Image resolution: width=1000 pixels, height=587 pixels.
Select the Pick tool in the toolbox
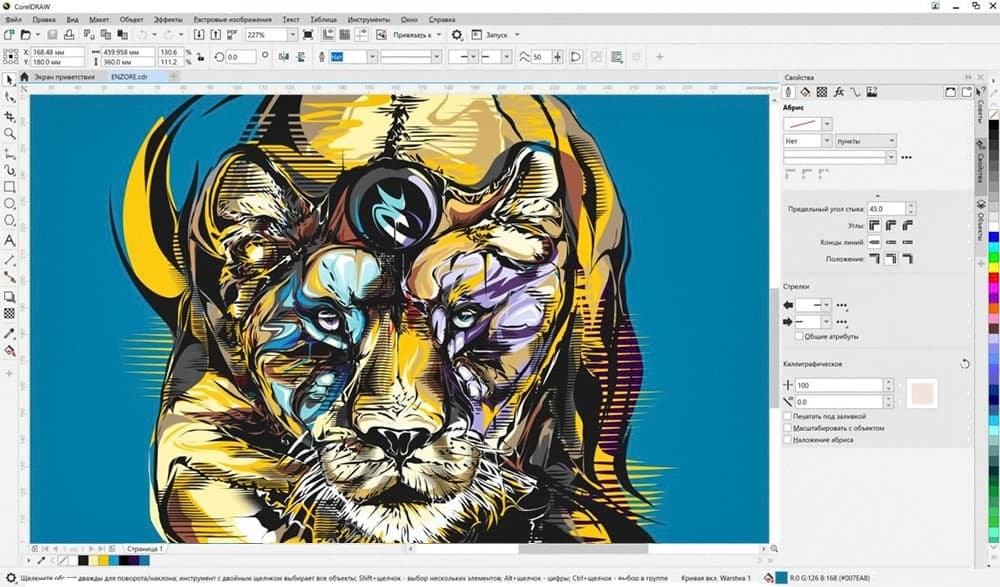[8, 78]
